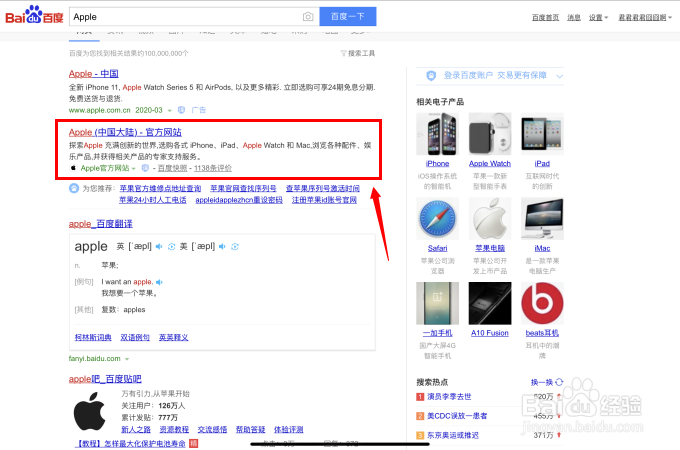Click shield icon beside account login banner

pos(431,75)
